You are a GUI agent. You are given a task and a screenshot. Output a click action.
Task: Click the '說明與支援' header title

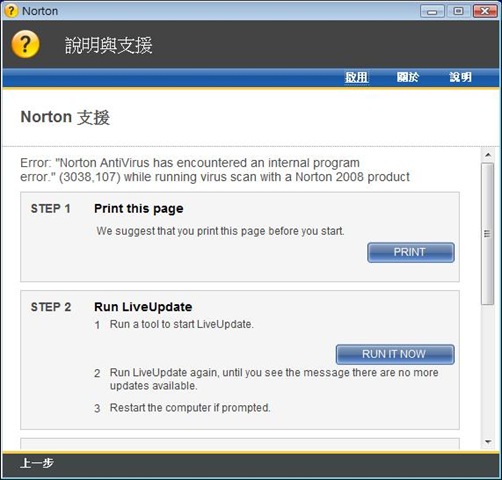(109, 45)
